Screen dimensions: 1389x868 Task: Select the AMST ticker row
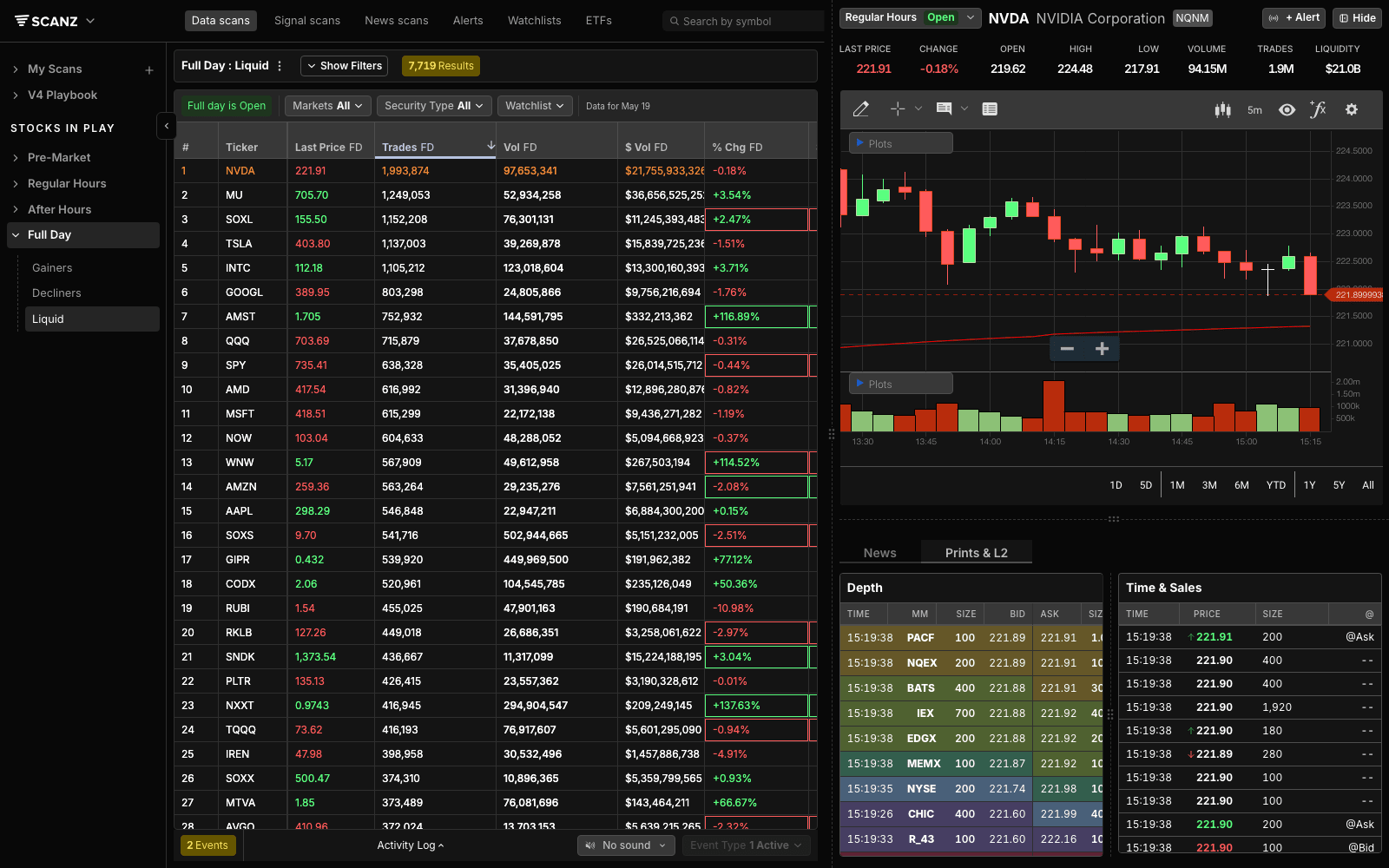point(496,317)
